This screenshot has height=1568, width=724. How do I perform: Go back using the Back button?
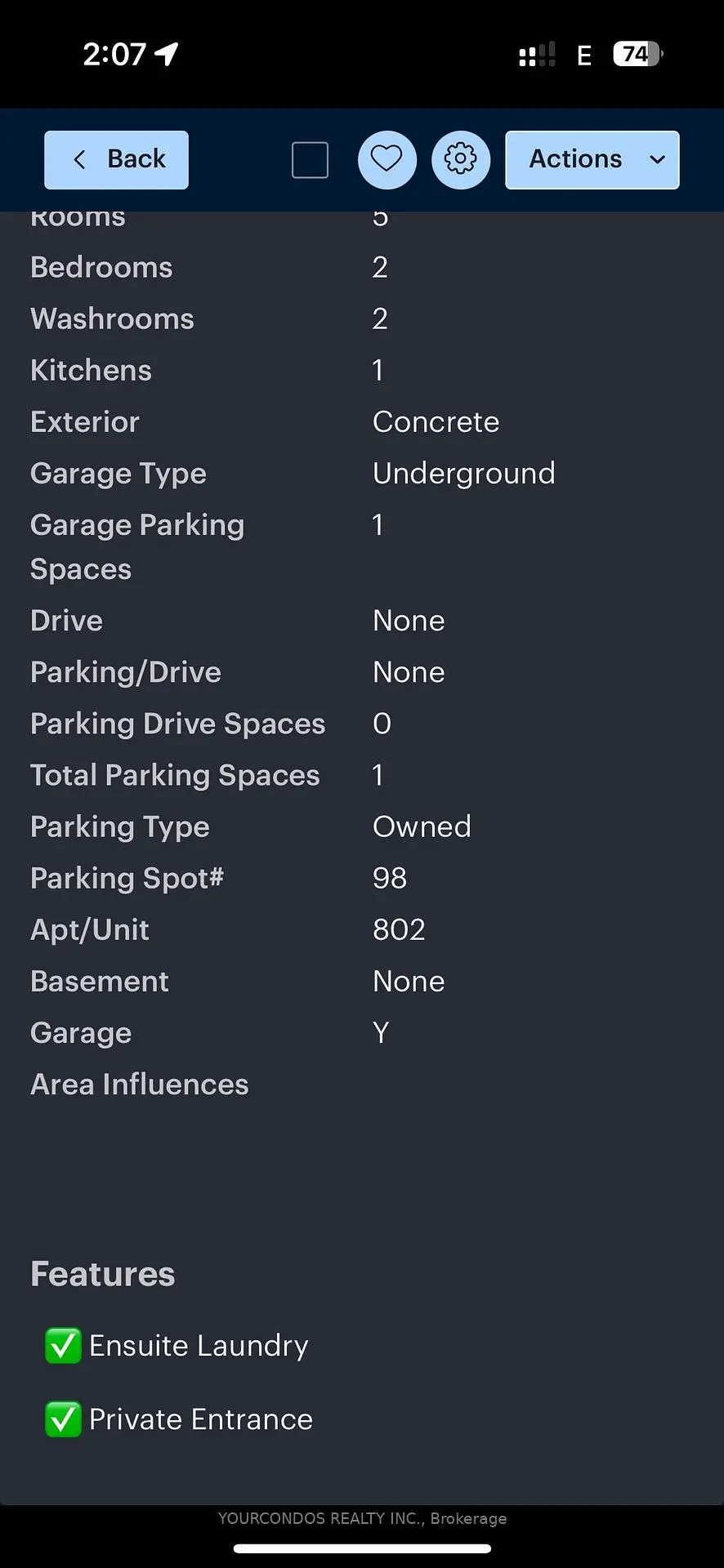click(116, 159)
